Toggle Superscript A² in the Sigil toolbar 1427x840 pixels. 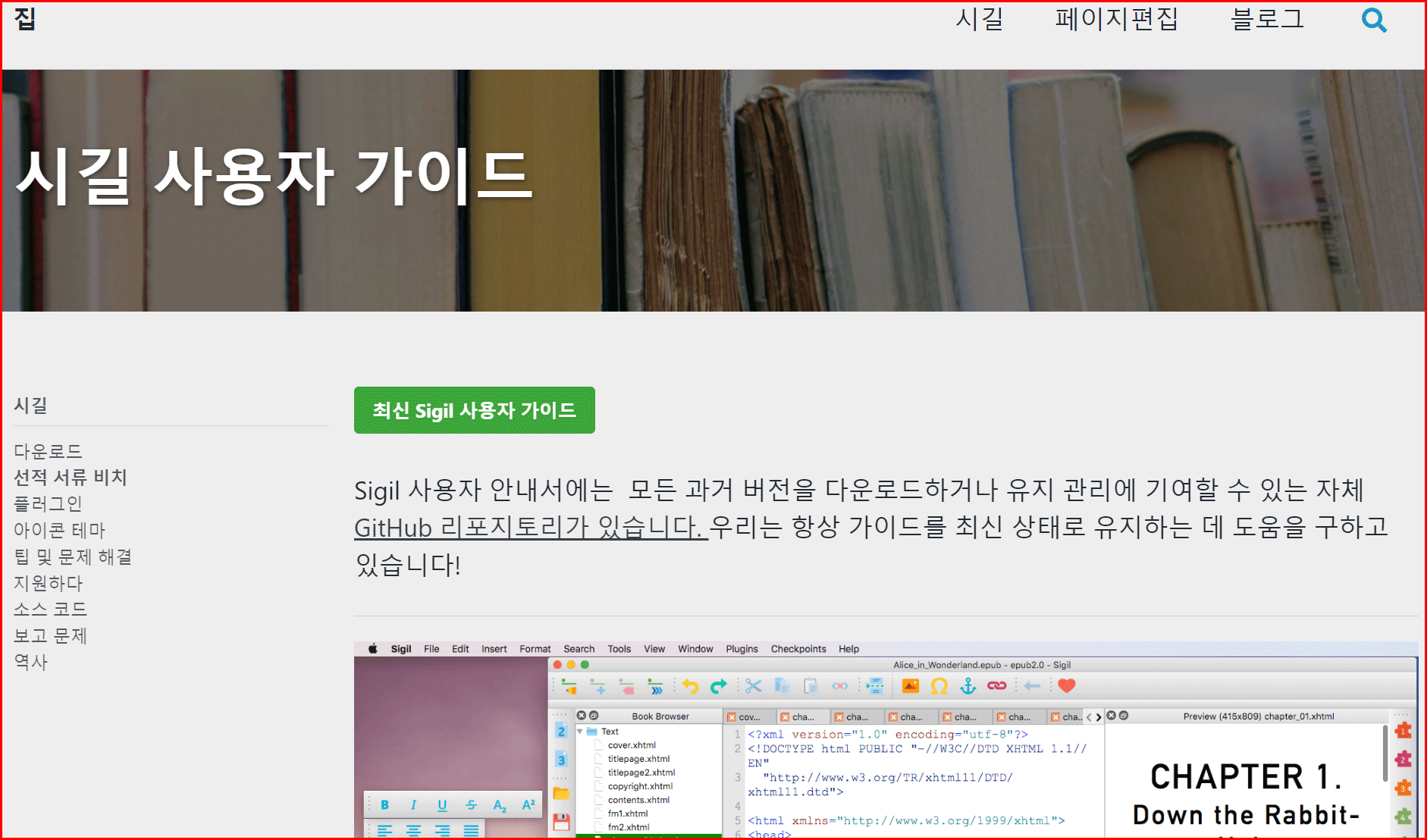528,805
